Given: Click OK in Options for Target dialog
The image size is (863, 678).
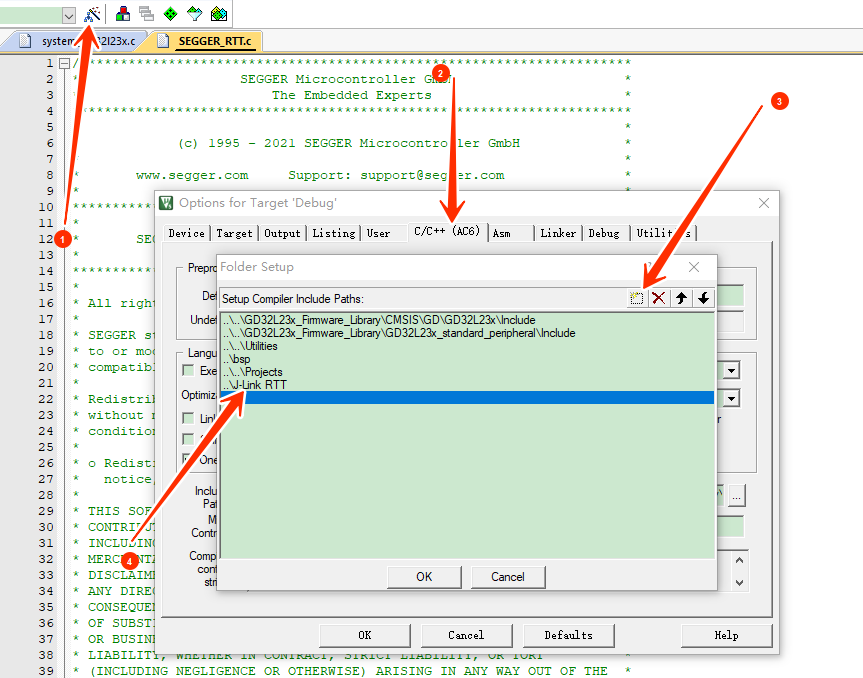Looking at the screenshot, I should (x=365, y=636).
